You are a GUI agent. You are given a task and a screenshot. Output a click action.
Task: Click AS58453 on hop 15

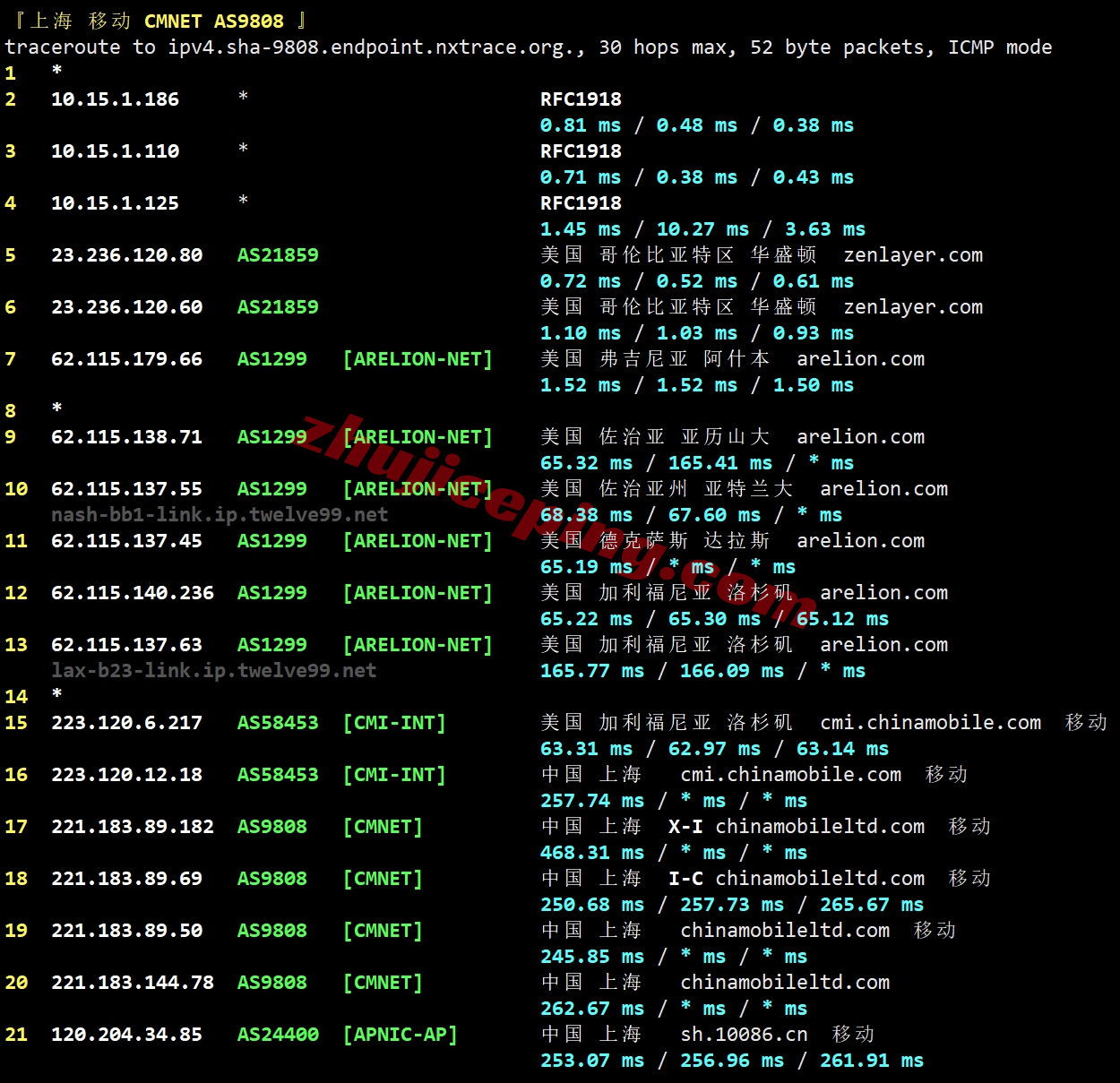[x=278, y=723]
